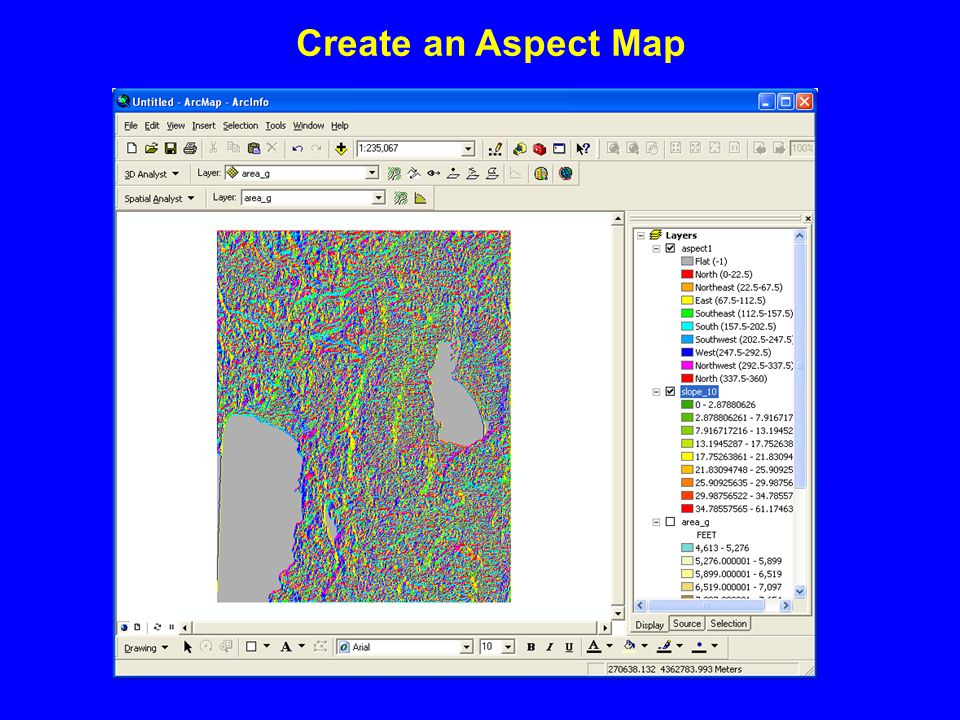960x720 pixels.
Task: Choose the Select Elements arrow tool
Action: 188,647
